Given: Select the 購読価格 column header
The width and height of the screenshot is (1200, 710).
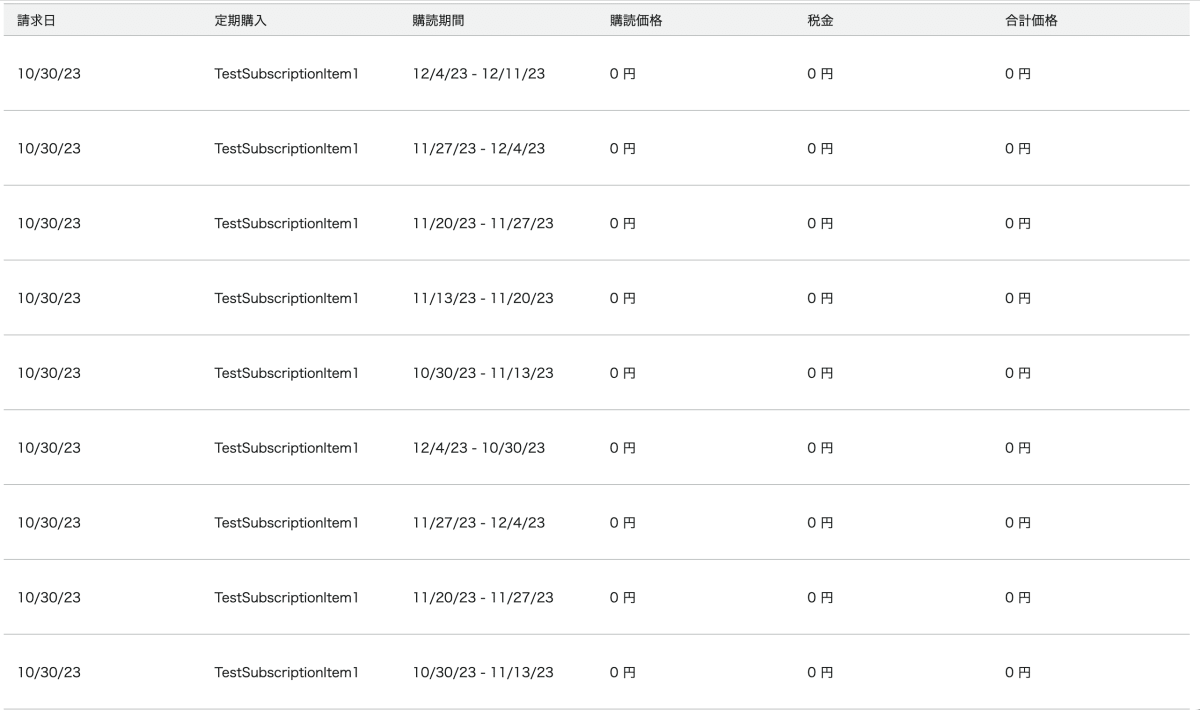Looking at the screenshot, I should pyautogui.click(x=636, y=20).
